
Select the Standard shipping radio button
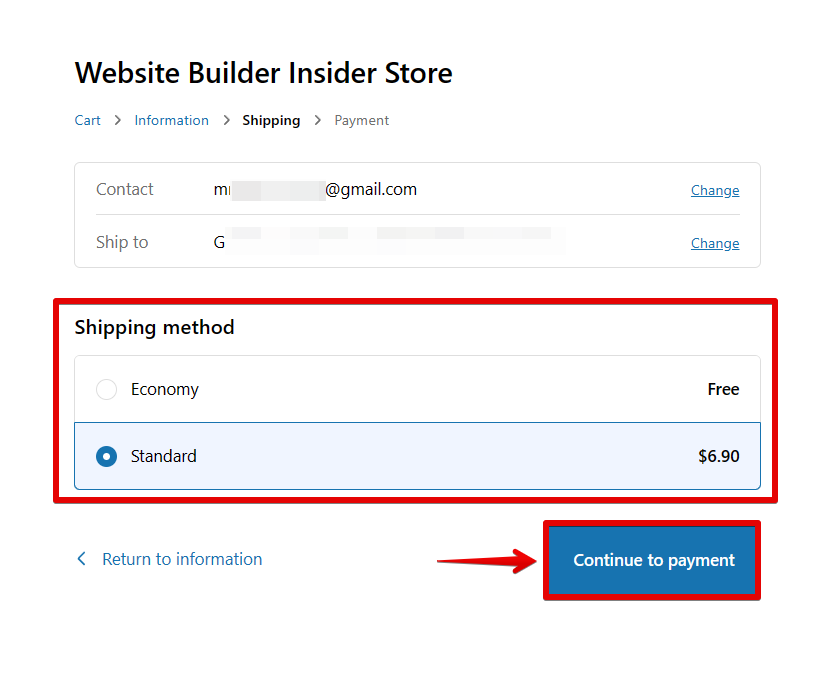point(106,456)
